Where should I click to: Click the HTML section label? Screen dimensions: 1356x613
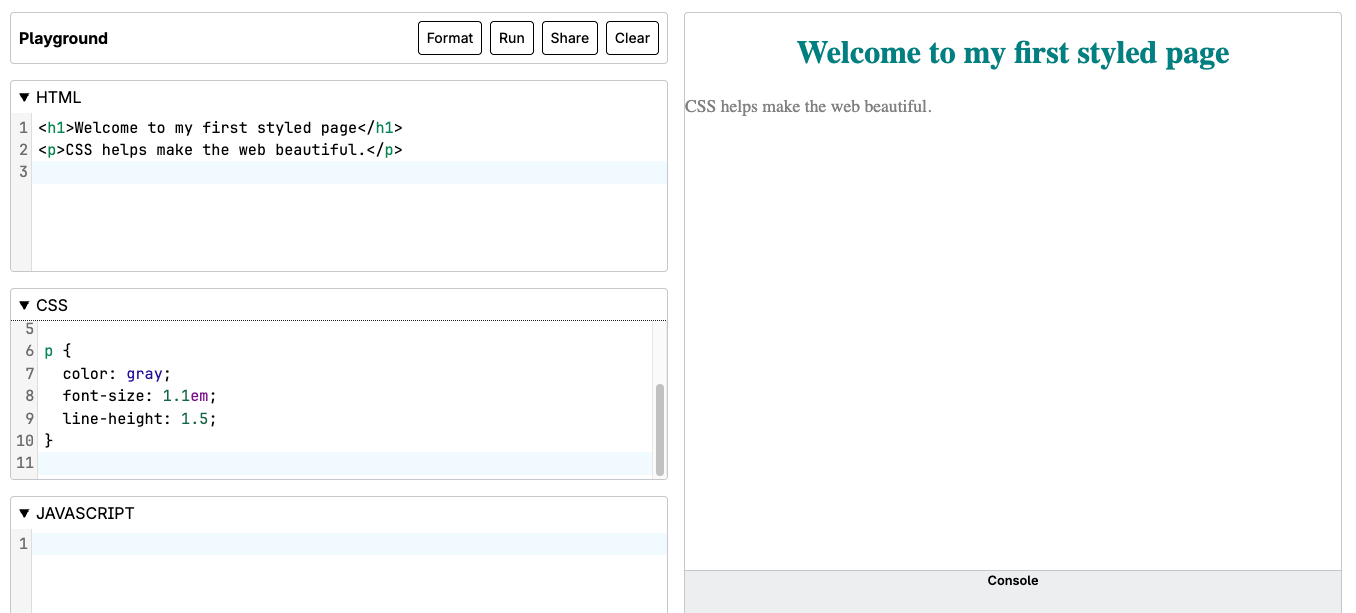click(x=59, y=98)
